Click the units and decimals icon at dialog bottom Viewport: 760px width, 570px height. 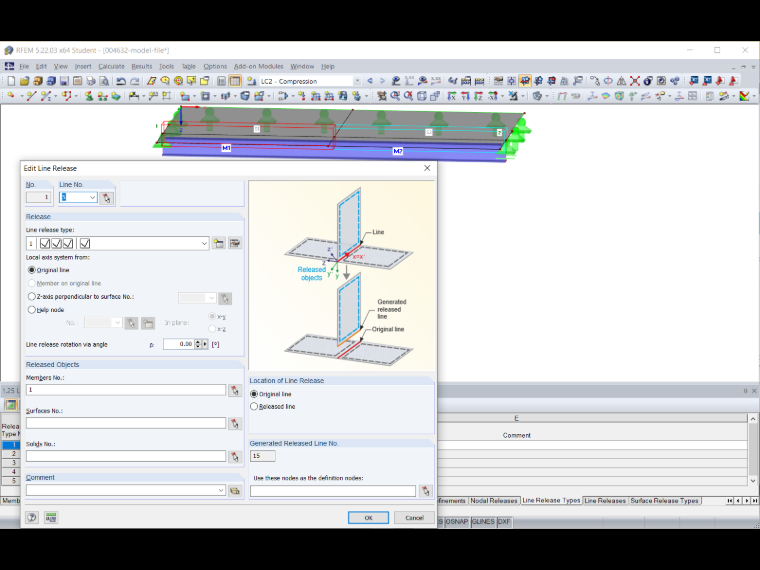(51, 517)
